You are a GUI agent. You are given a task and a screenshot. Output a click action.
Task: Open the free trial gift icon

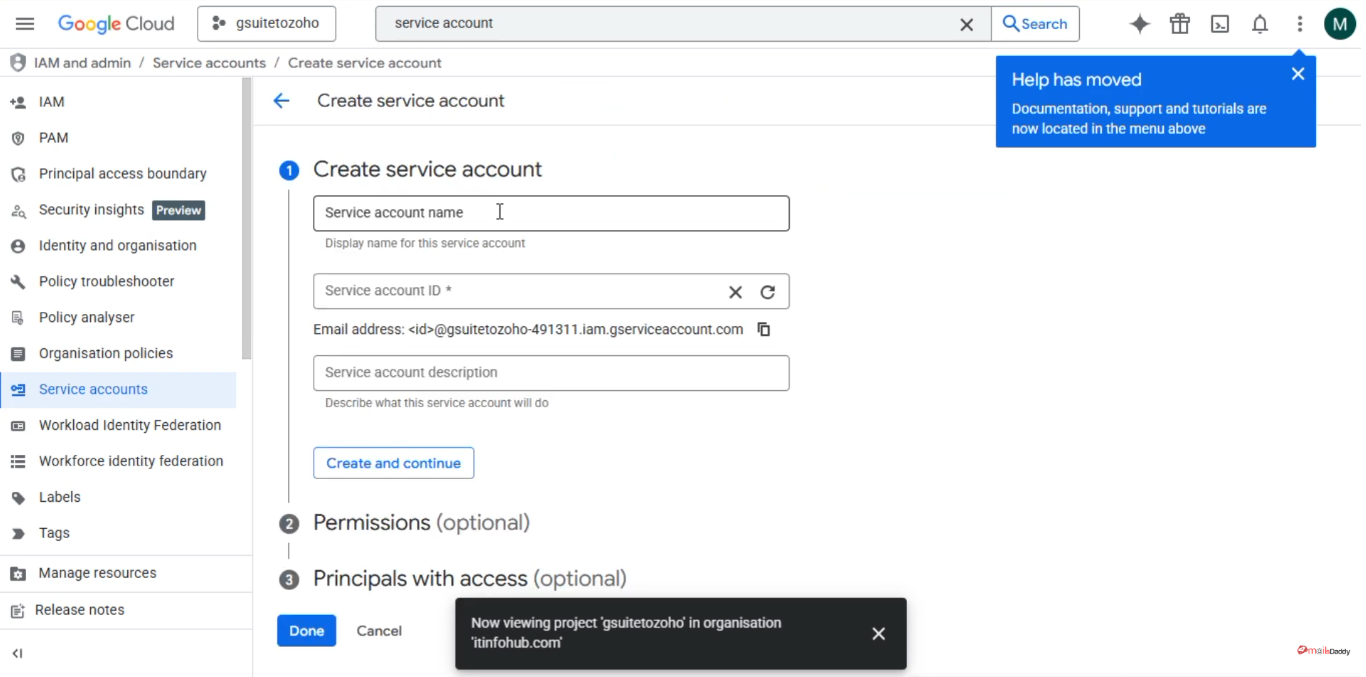[1180, 24]
